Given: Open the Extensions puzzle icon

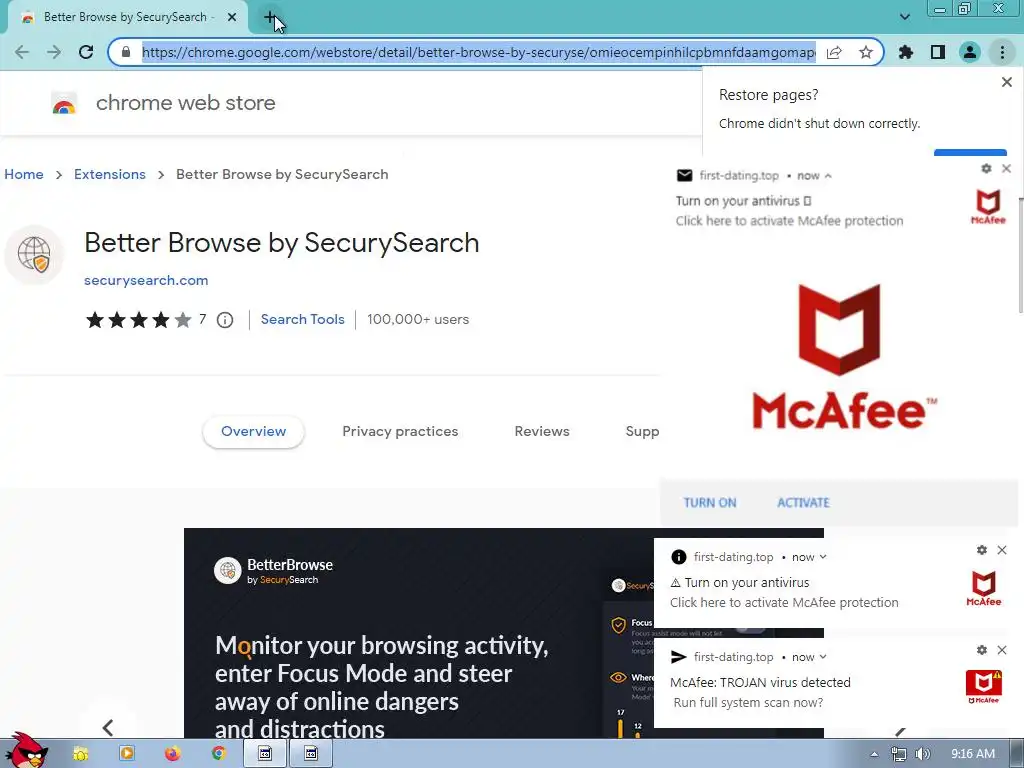Looking at the screenshot, I should 906,52.
